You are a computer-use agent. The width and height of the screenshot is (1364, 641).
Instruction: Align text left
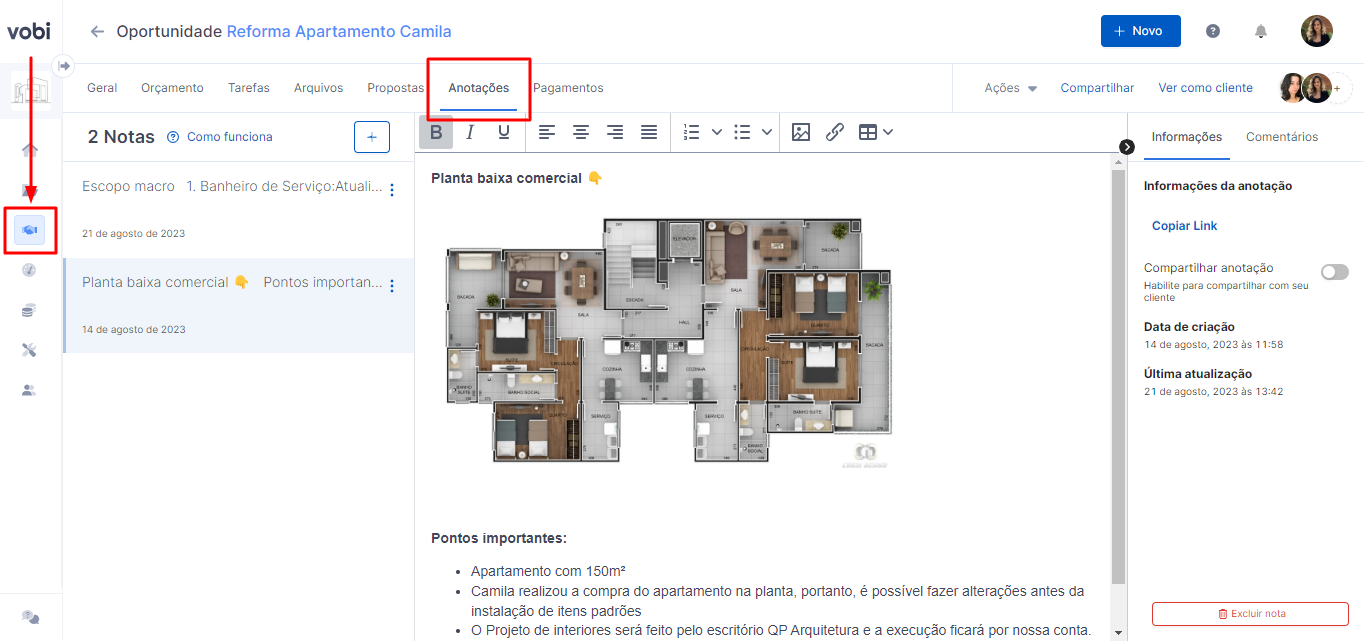[x=547, y=132]
